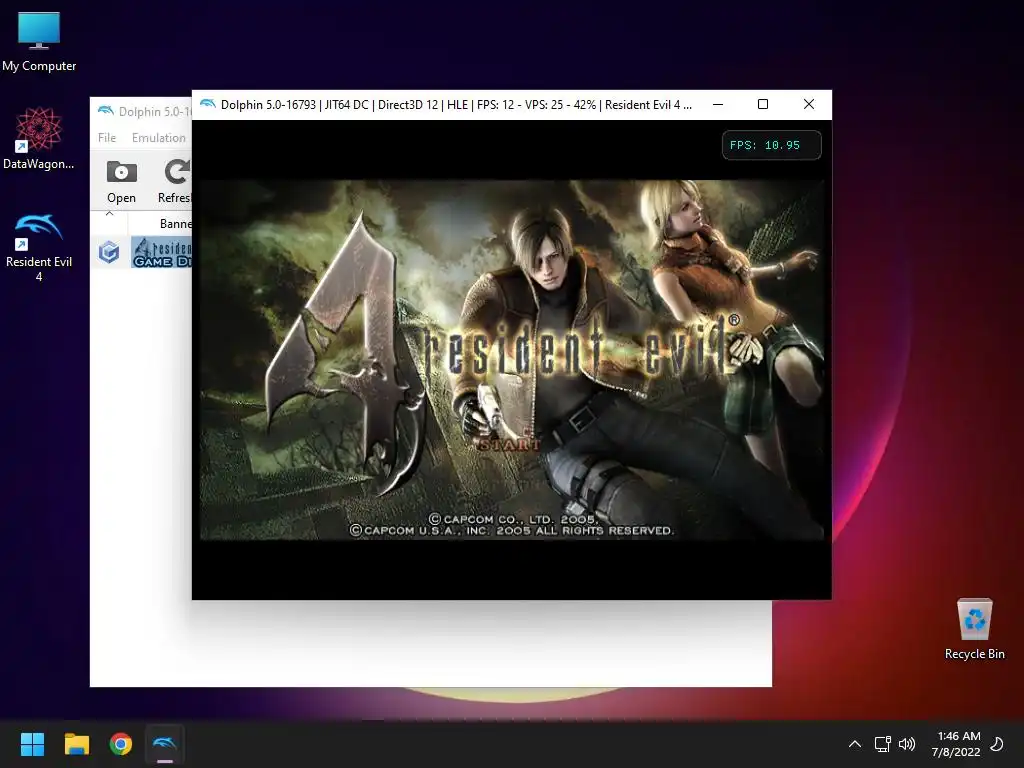Click START on the game title screen
Screen dimensions: 1024x768
(x=509, y=445)
